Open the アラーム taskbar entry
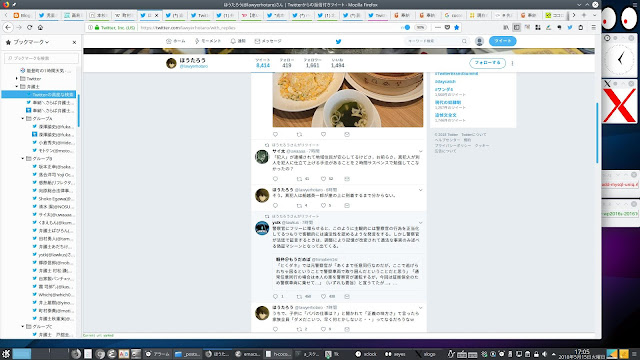The width and height of the screenshot is (640, 360). coord(158,354)
